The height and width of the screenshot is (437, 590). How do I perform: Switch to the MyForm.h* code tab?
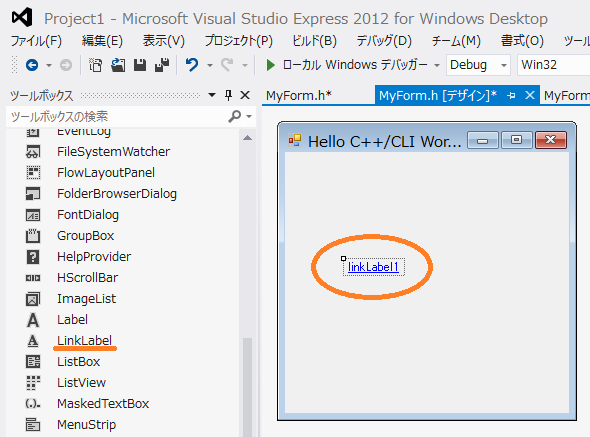(299, 96)
